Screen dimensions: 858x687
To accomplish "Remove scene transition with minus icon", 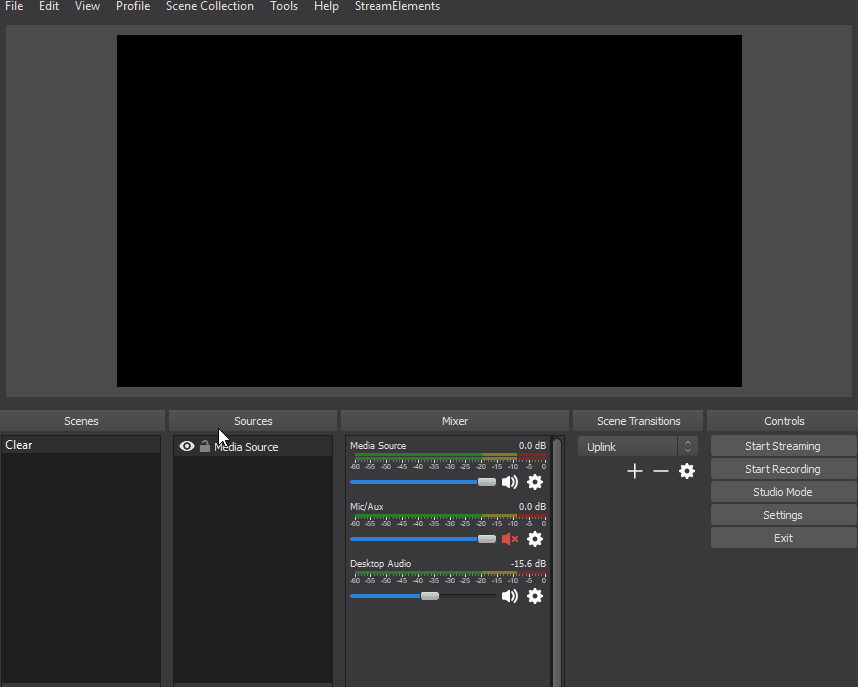I will [660, 471].
